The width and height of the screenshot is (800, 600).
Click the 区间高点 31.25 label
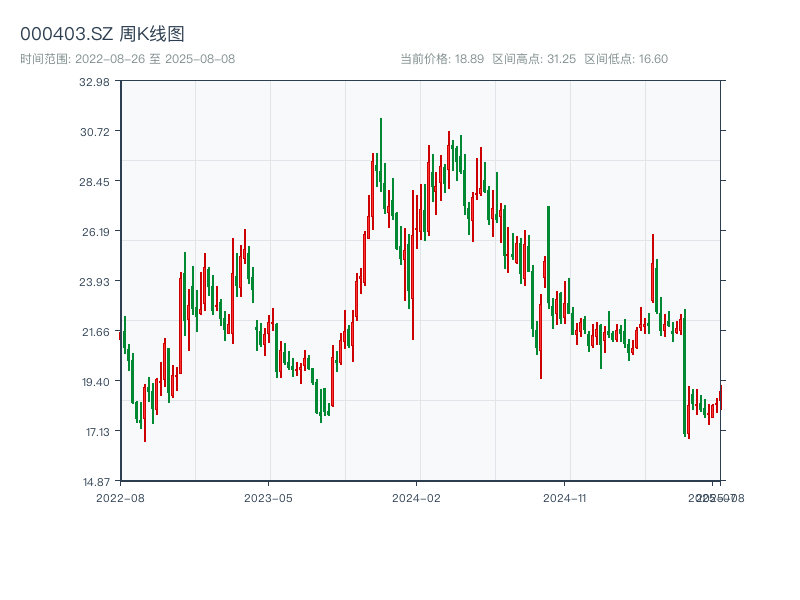pos(534,59)
